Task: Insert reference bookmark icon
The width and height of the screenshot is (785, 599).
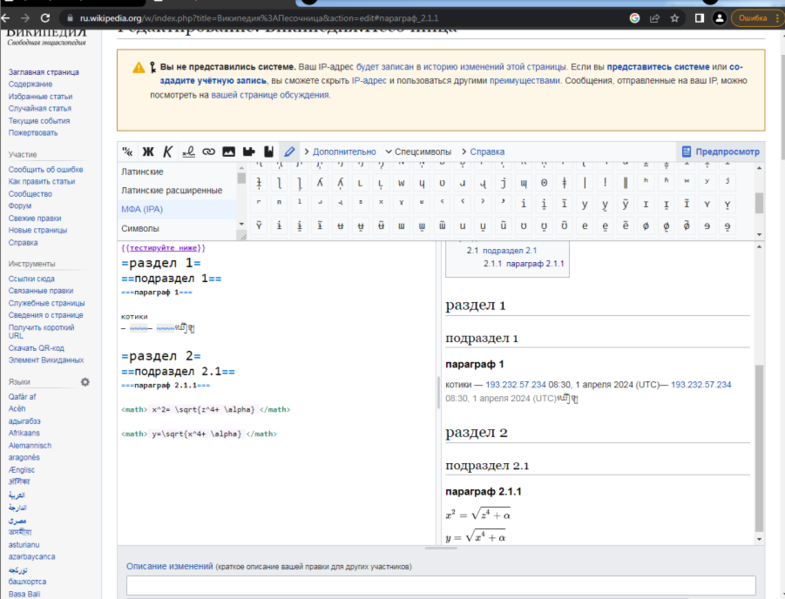Action: [x=269, y=152]
